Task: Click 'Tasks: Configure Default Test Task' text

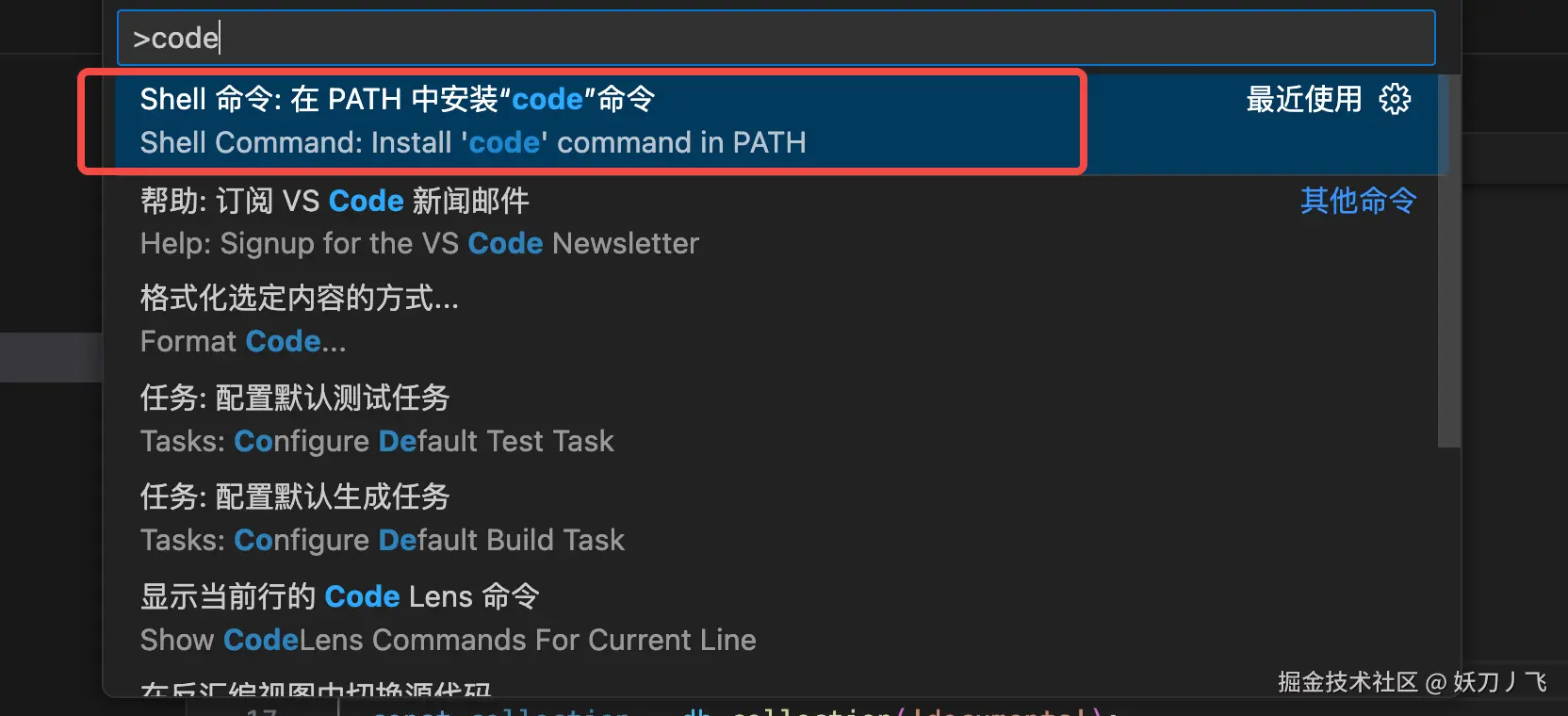Action: coord(377,442)
